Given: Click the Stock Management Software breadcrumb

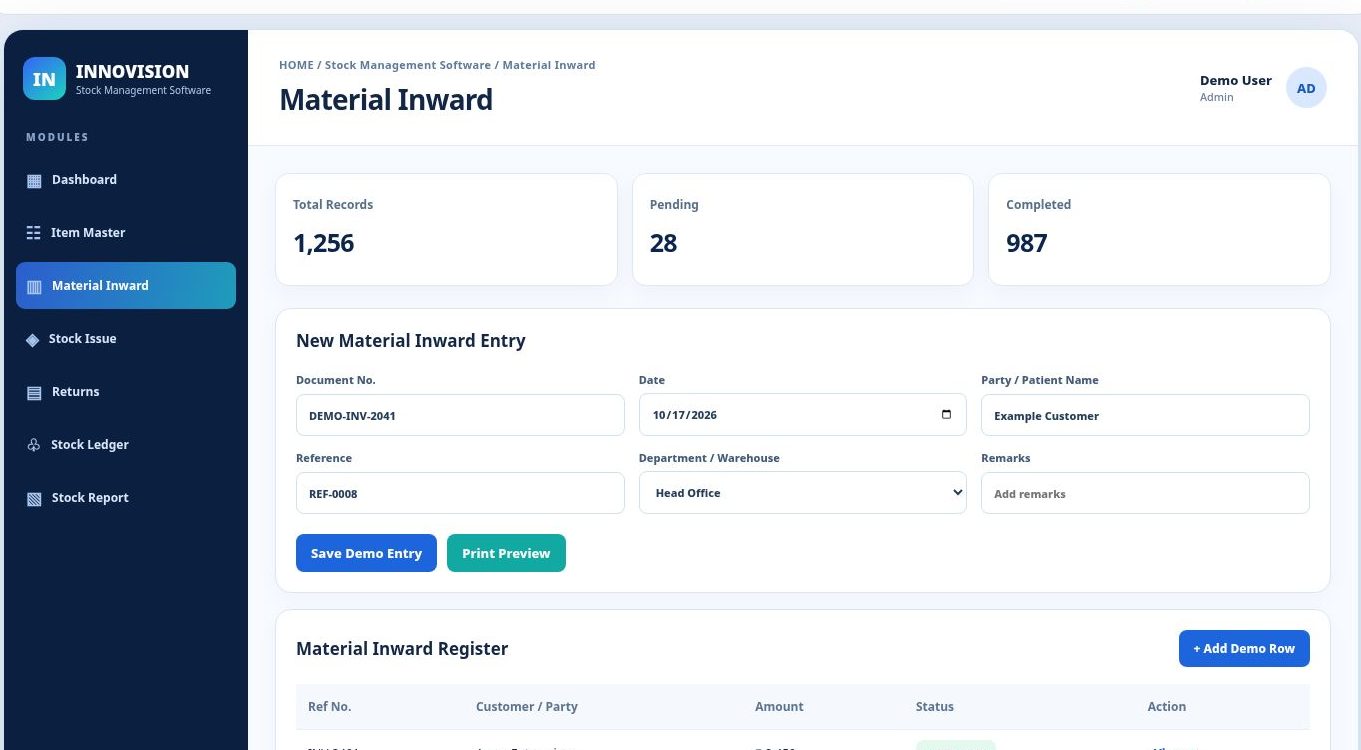Looking at the screenshot, I should point(408,65).
